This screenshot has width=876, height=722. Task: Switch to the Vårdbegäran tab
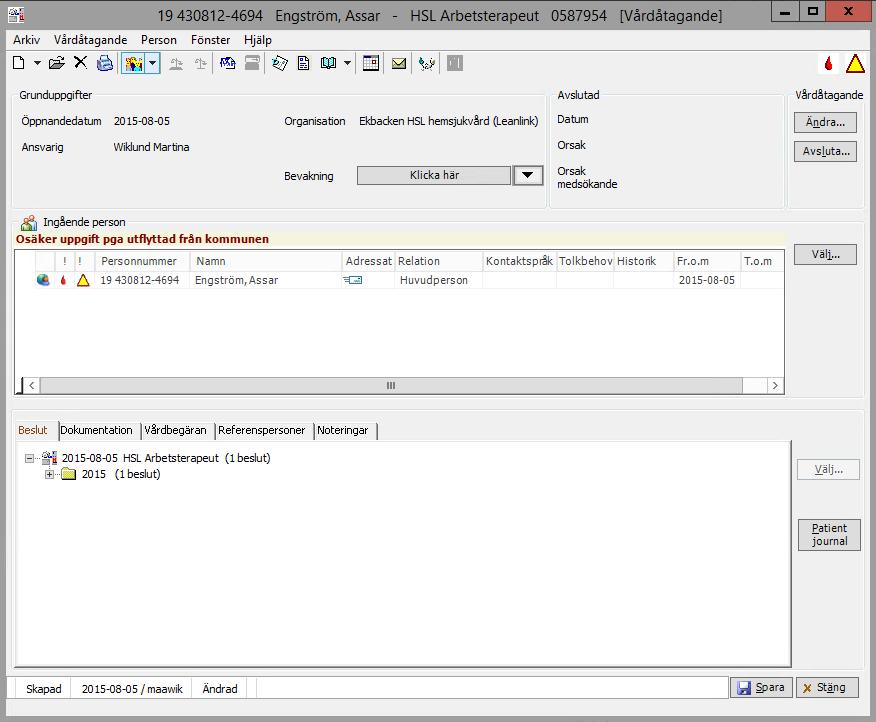175,430
